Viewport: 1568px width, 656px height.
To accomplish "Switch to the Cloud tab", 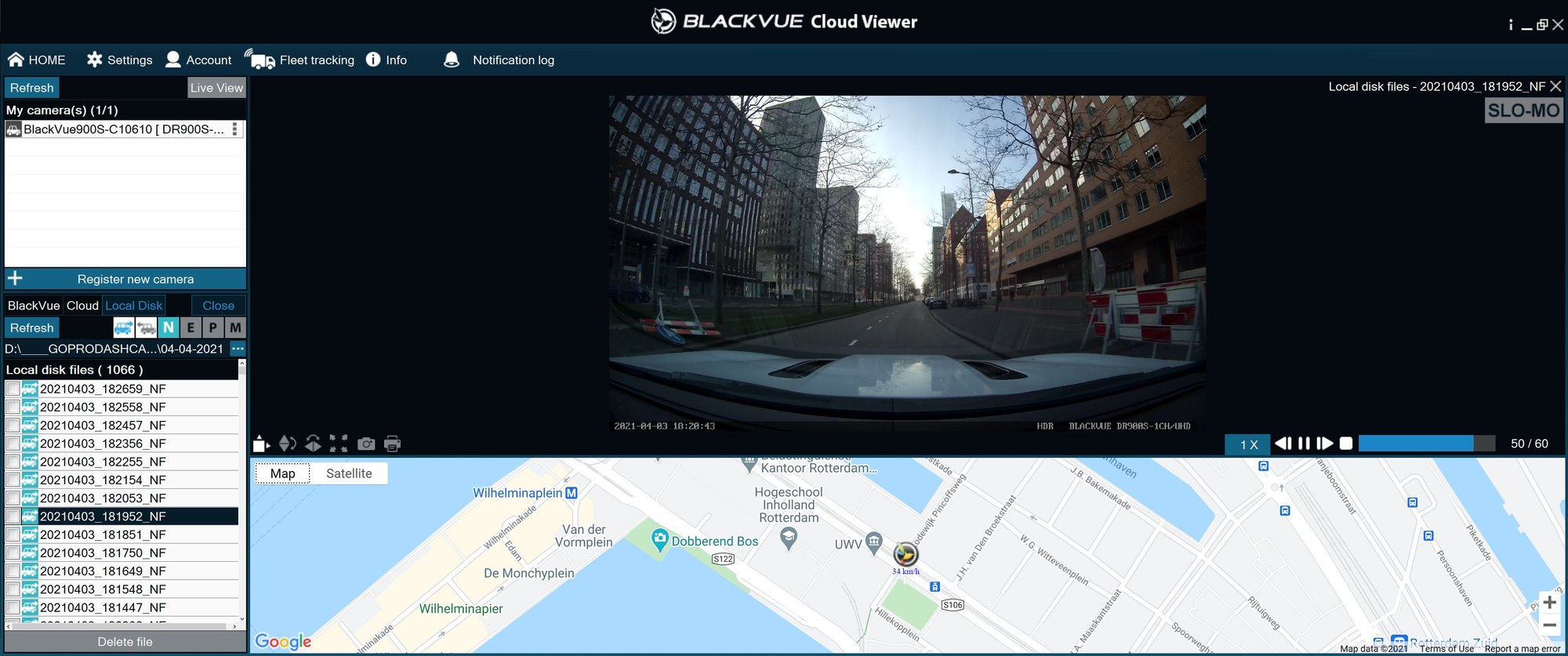I will pos(82,306).
